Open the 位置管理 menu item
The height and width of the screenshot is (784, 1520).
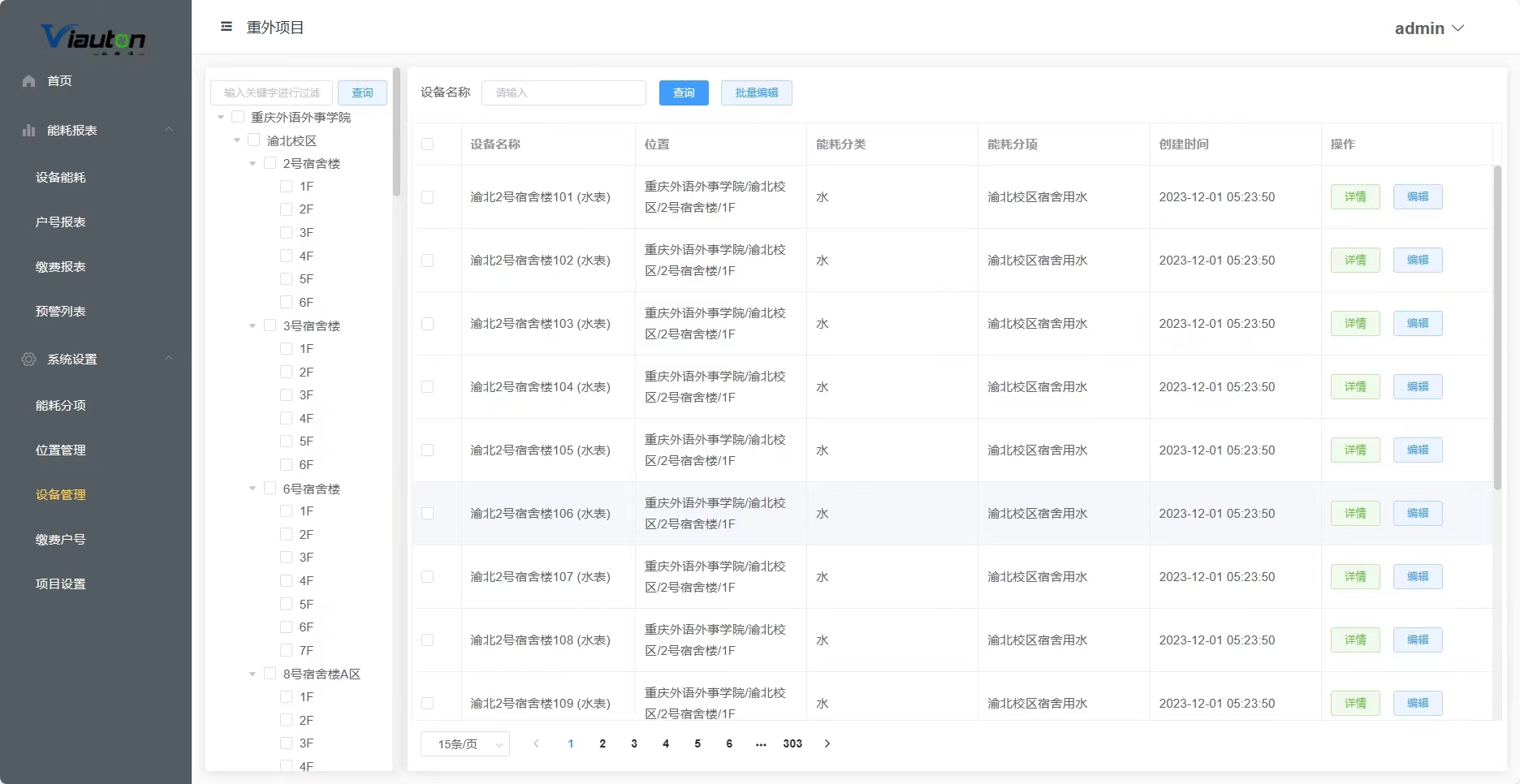[61, 450]
